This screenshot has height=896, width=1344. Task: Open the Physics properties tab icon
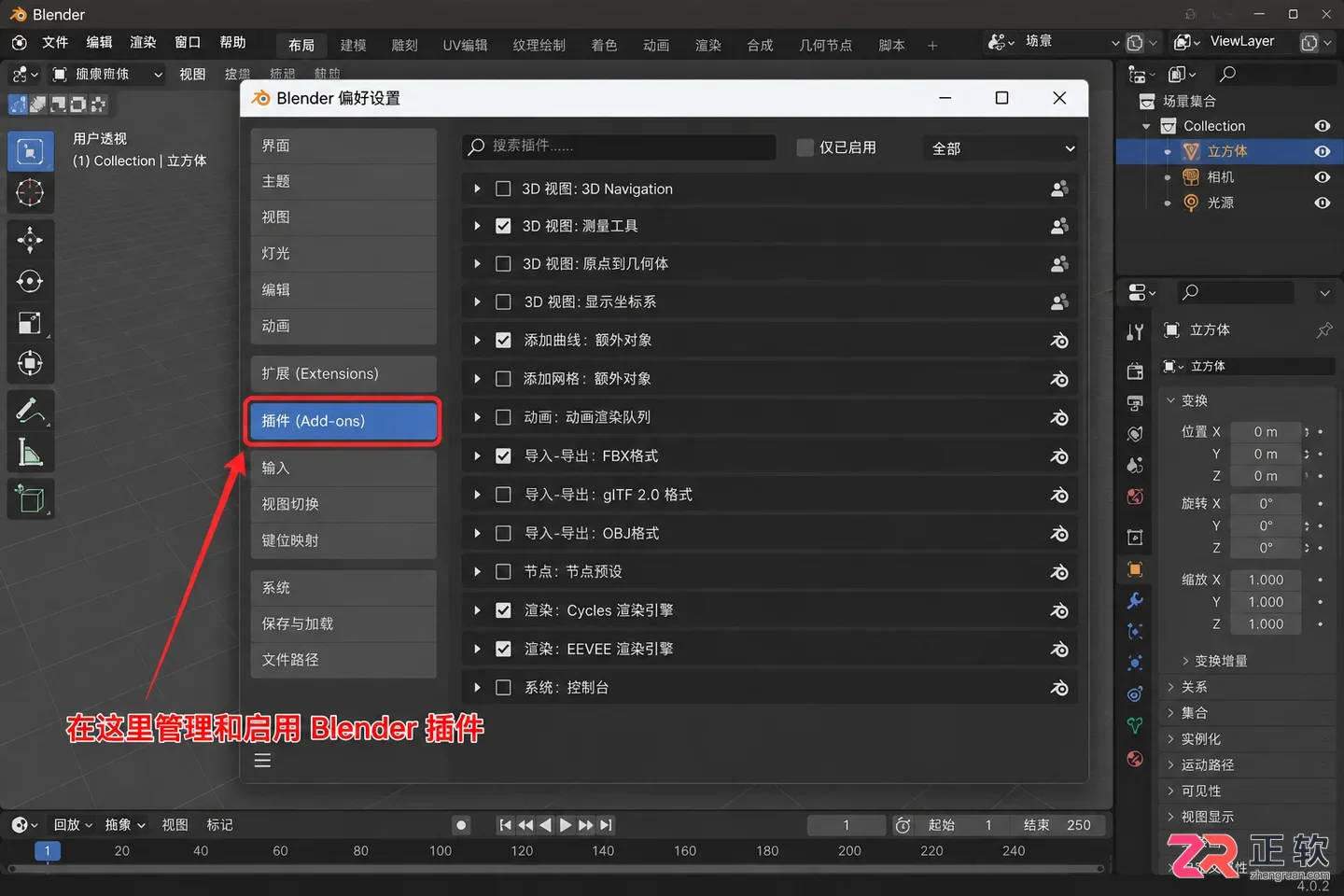[1135, 663]
